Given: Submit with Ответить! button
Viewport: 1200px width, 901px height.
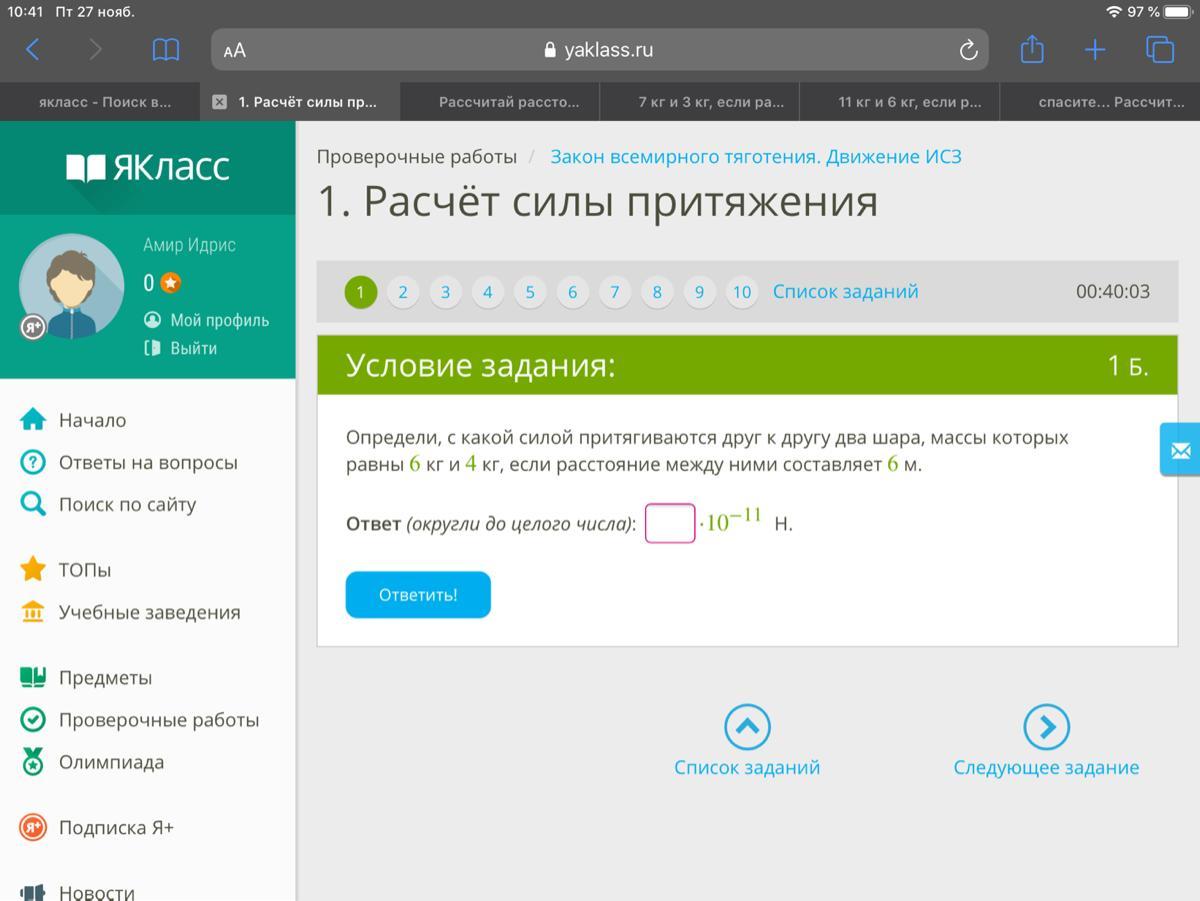Looking at the screenshot, I should (418, 595).
